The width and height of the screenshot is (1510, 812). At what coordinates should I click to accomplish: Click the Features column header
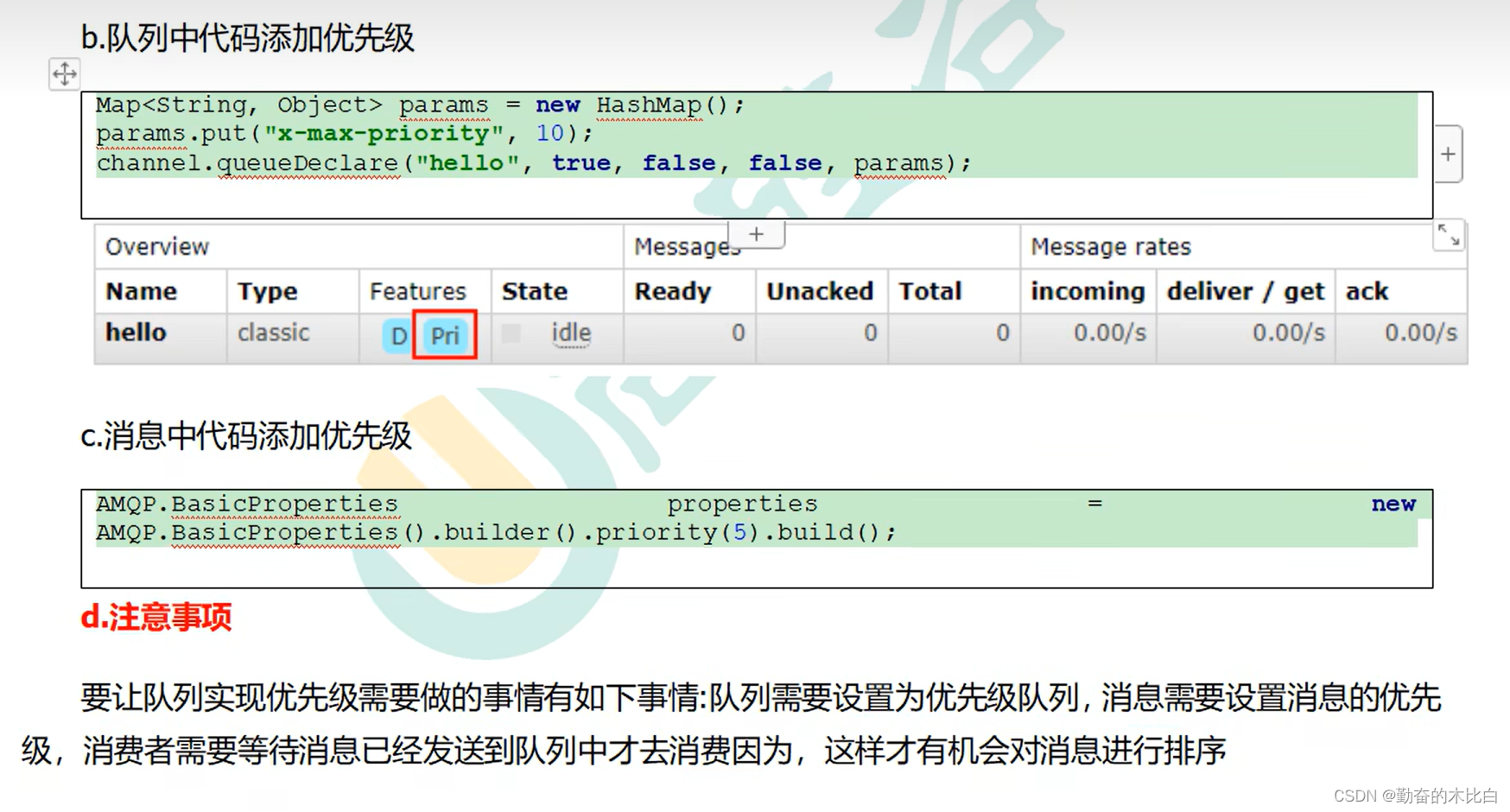(417, 291)
